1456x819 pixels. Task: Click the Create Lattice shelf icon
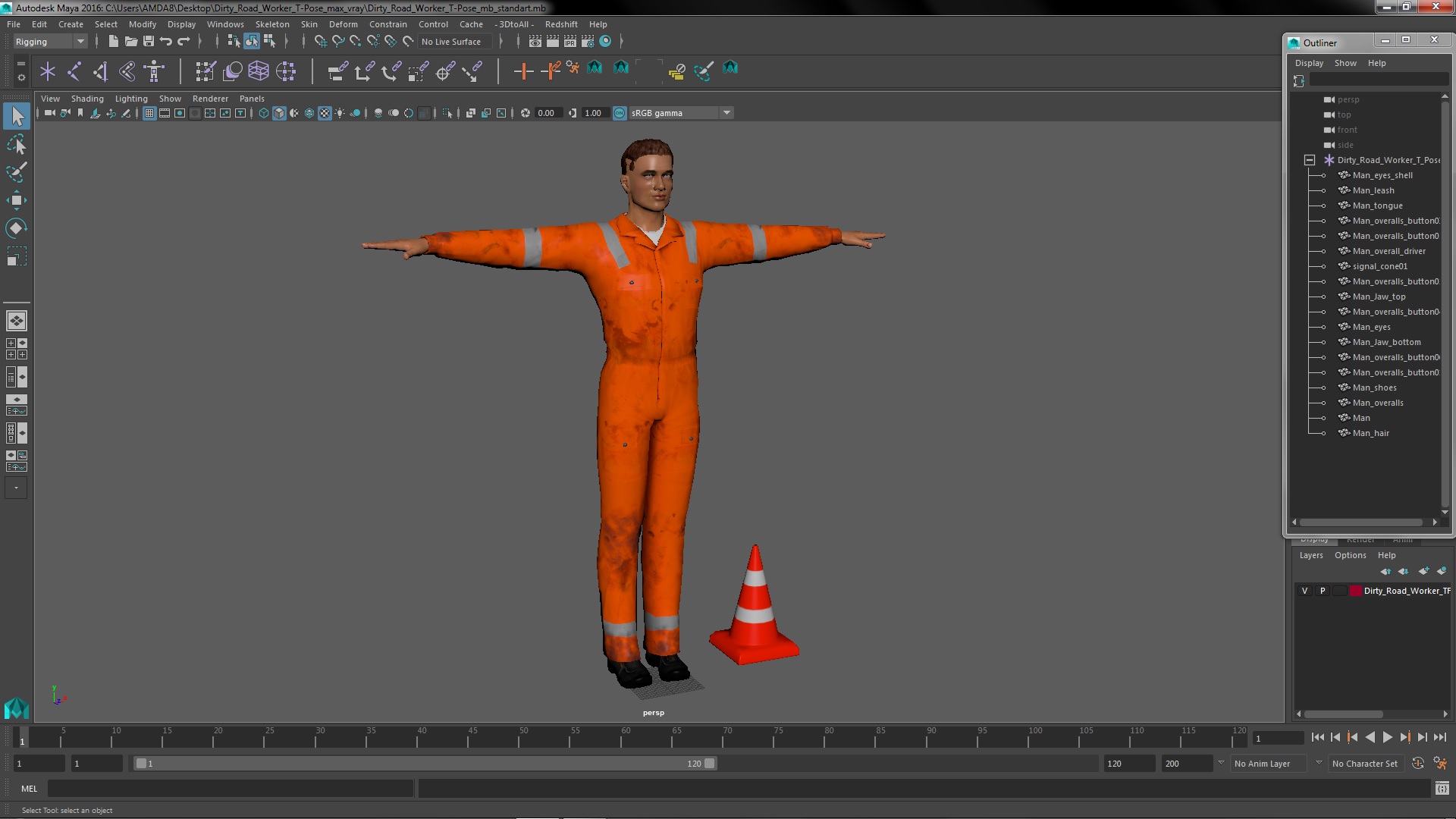[x=259, y=71]
